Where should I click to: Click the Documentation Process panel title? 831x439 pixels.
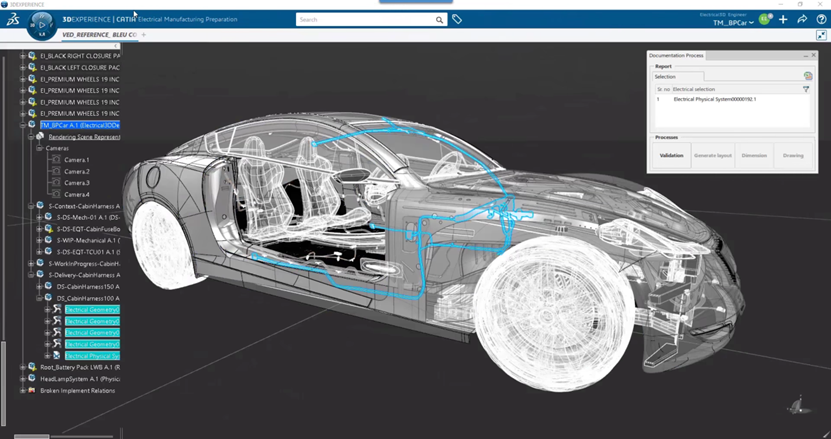click(676, 55)
